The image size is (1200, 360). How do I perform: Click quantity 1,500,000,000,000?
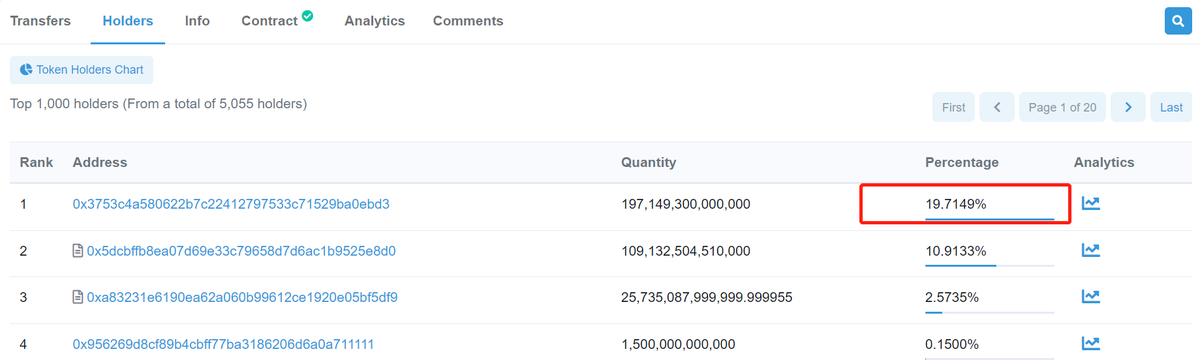[678, 344]
